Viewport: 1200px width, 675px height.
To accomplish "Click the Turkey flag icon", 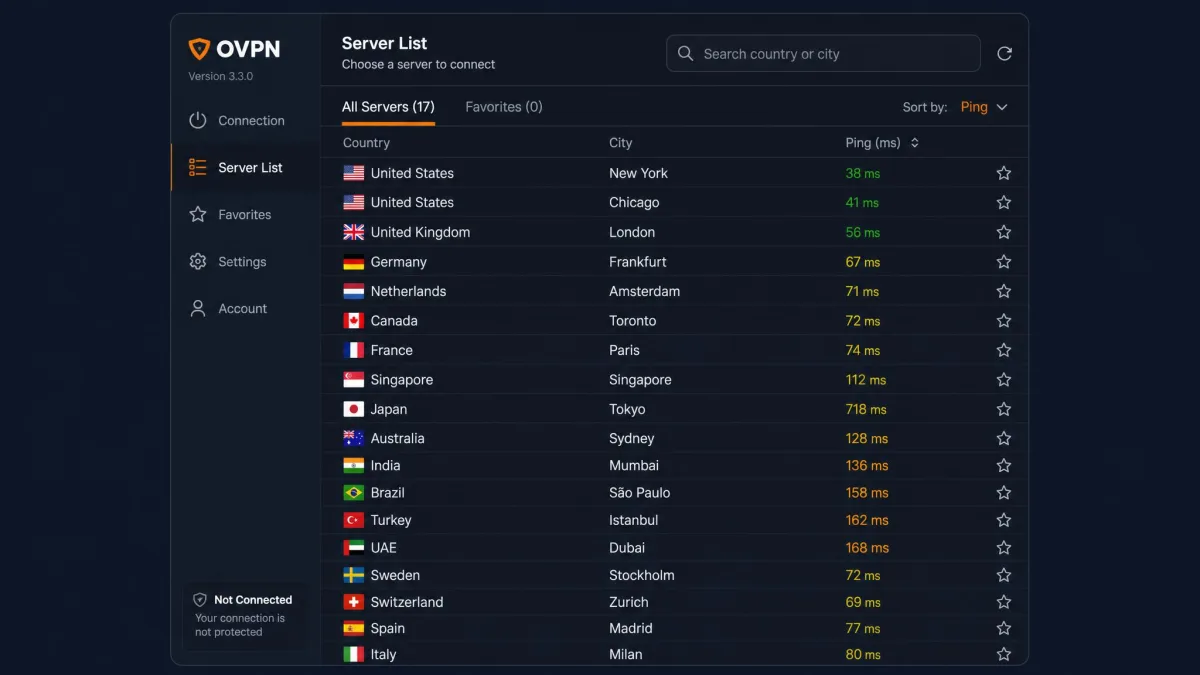I will click(354, 520).
